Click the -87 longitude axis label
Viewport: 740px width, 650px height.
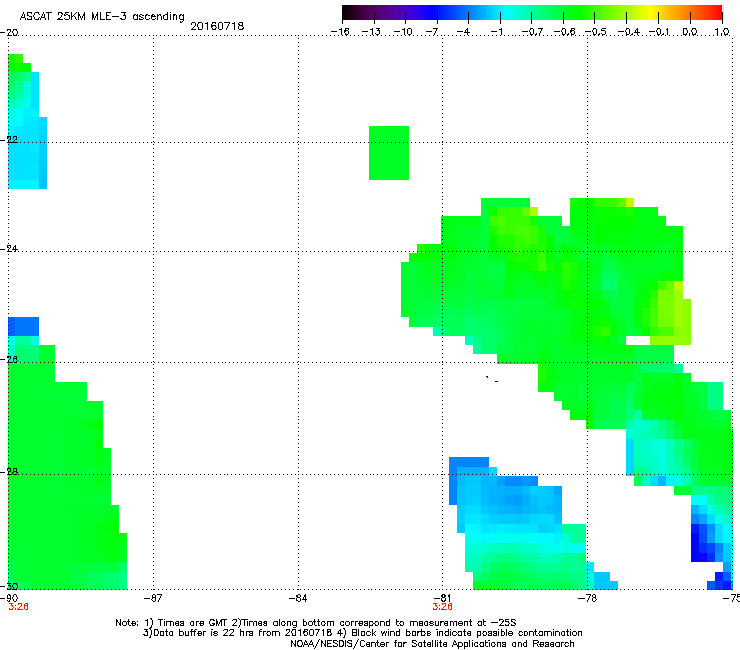152,598
